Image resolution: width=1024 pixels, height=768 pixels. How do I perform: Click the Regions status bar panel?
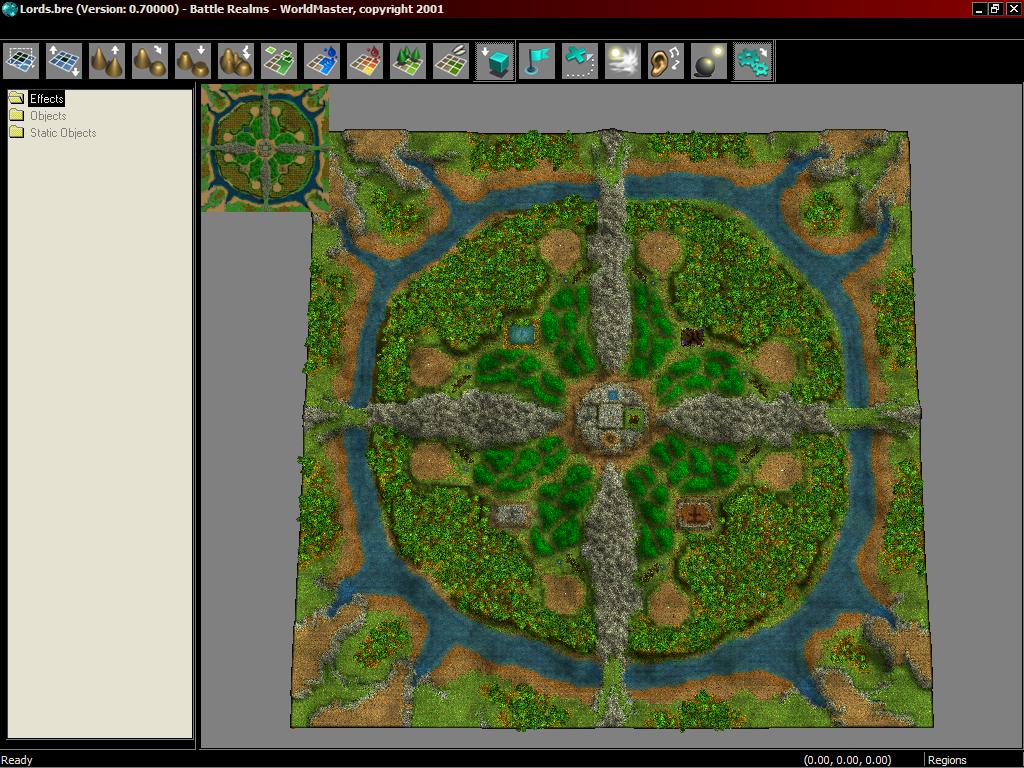coord(947,760)
